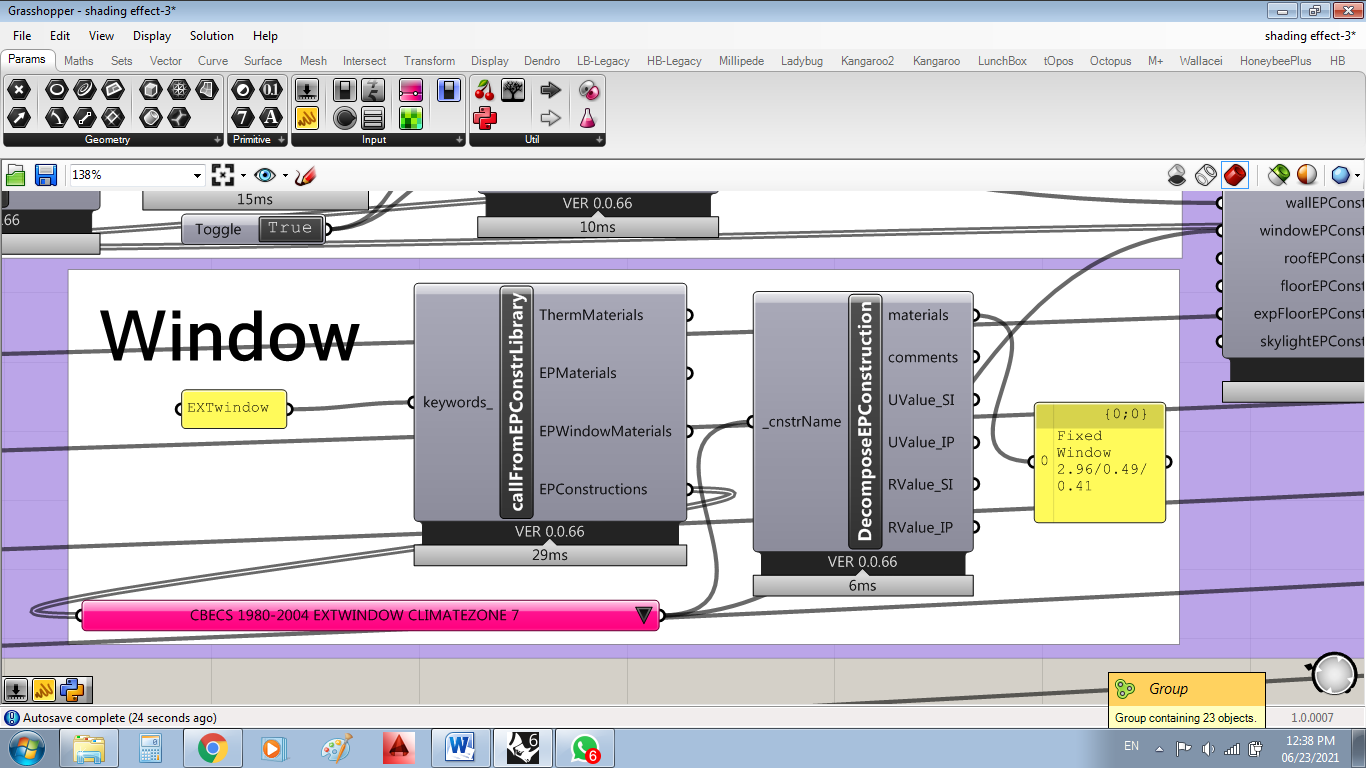Screen dimensions: 1366x768
Task: Expand the Primitive panel dropdown bar
Action: click(257, 140)
